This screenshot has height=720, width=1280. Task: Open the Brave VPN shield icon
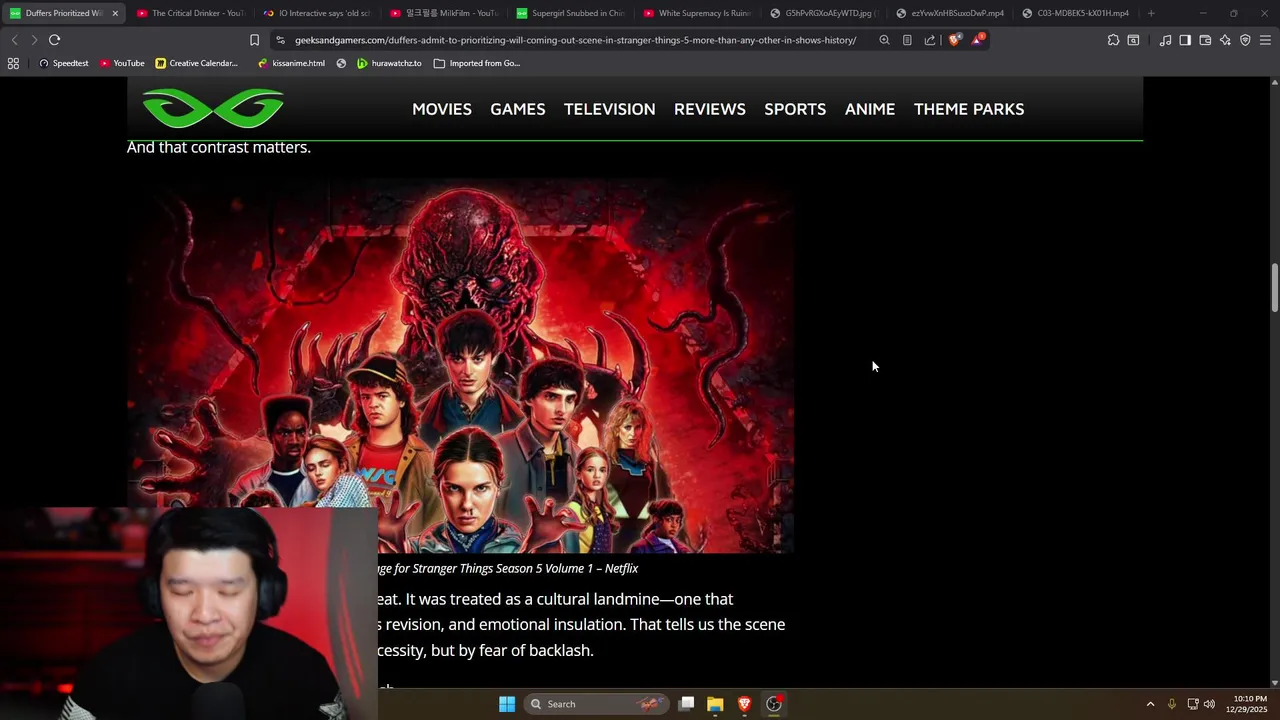click(x=1245, y=40)
